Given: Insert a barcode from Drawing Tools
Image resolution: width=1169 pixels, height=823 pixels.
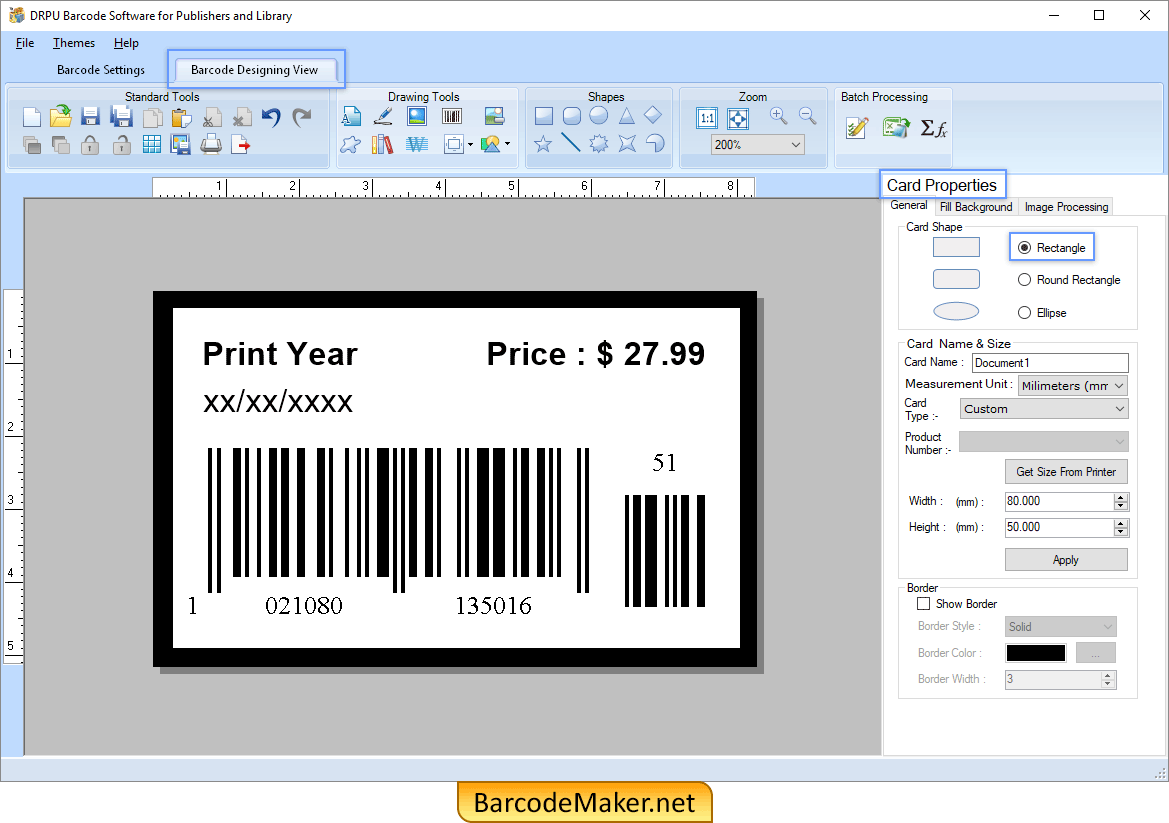Looking at the screenshot, I should 452,116.
